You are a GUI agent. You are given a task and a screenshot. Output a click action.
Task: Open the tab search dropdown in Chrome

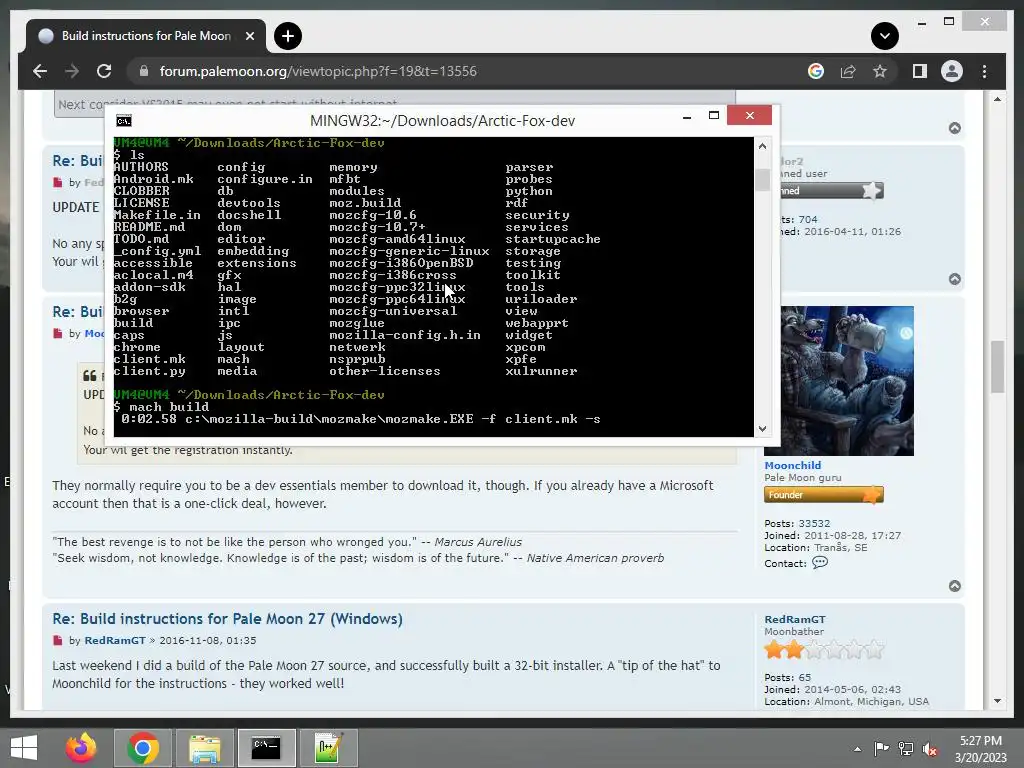[885, 36]
